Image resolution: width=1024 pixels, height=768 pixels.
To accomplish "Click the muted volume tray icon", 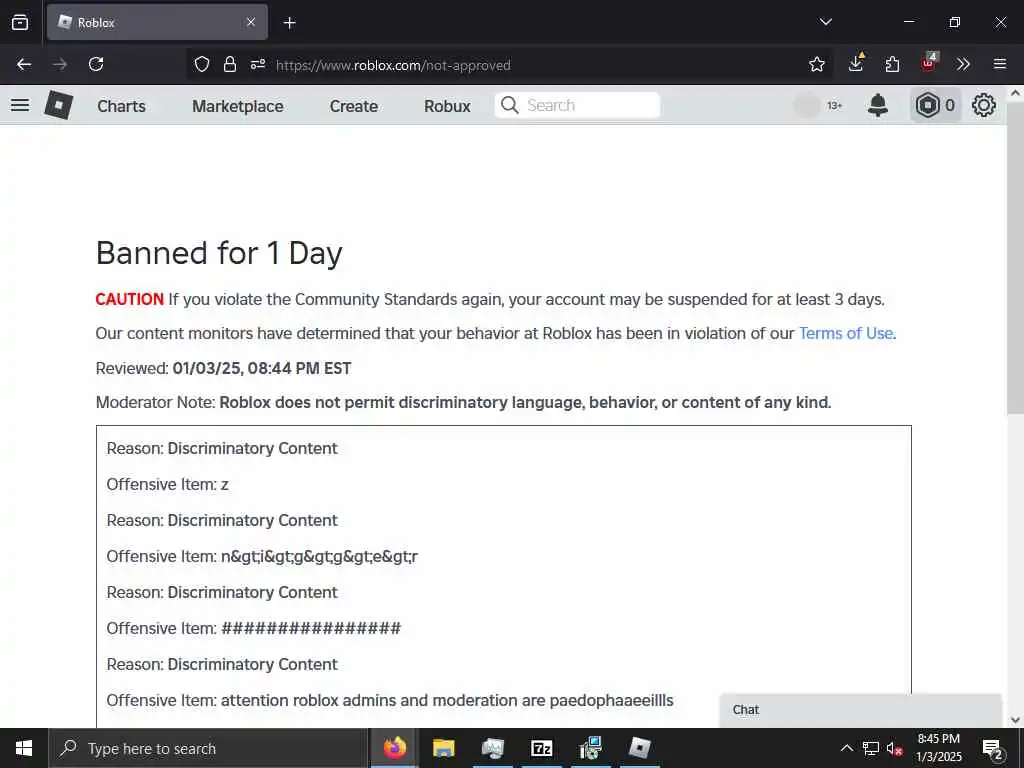I will (x=895, y=748).
